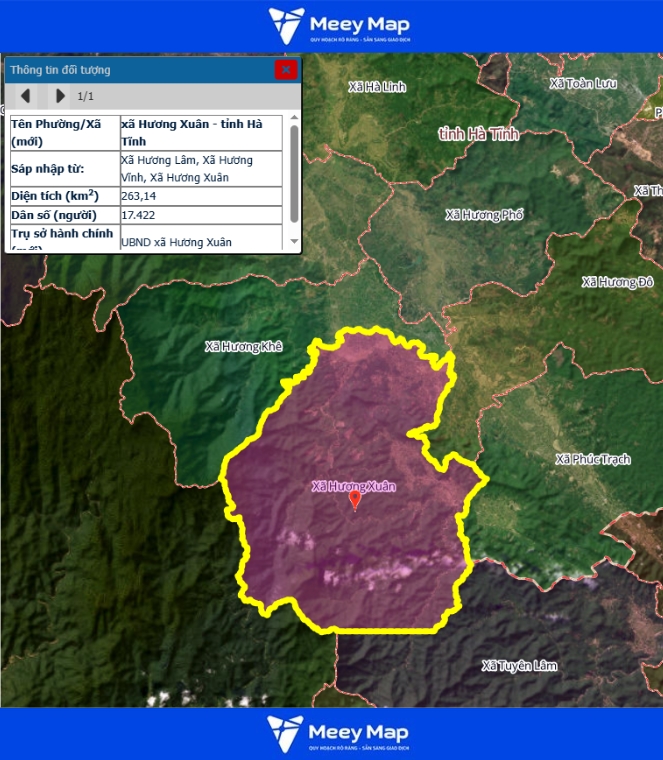Click the red location pin marker
This screenshot has width=663, height=760.
pos(354,500)
